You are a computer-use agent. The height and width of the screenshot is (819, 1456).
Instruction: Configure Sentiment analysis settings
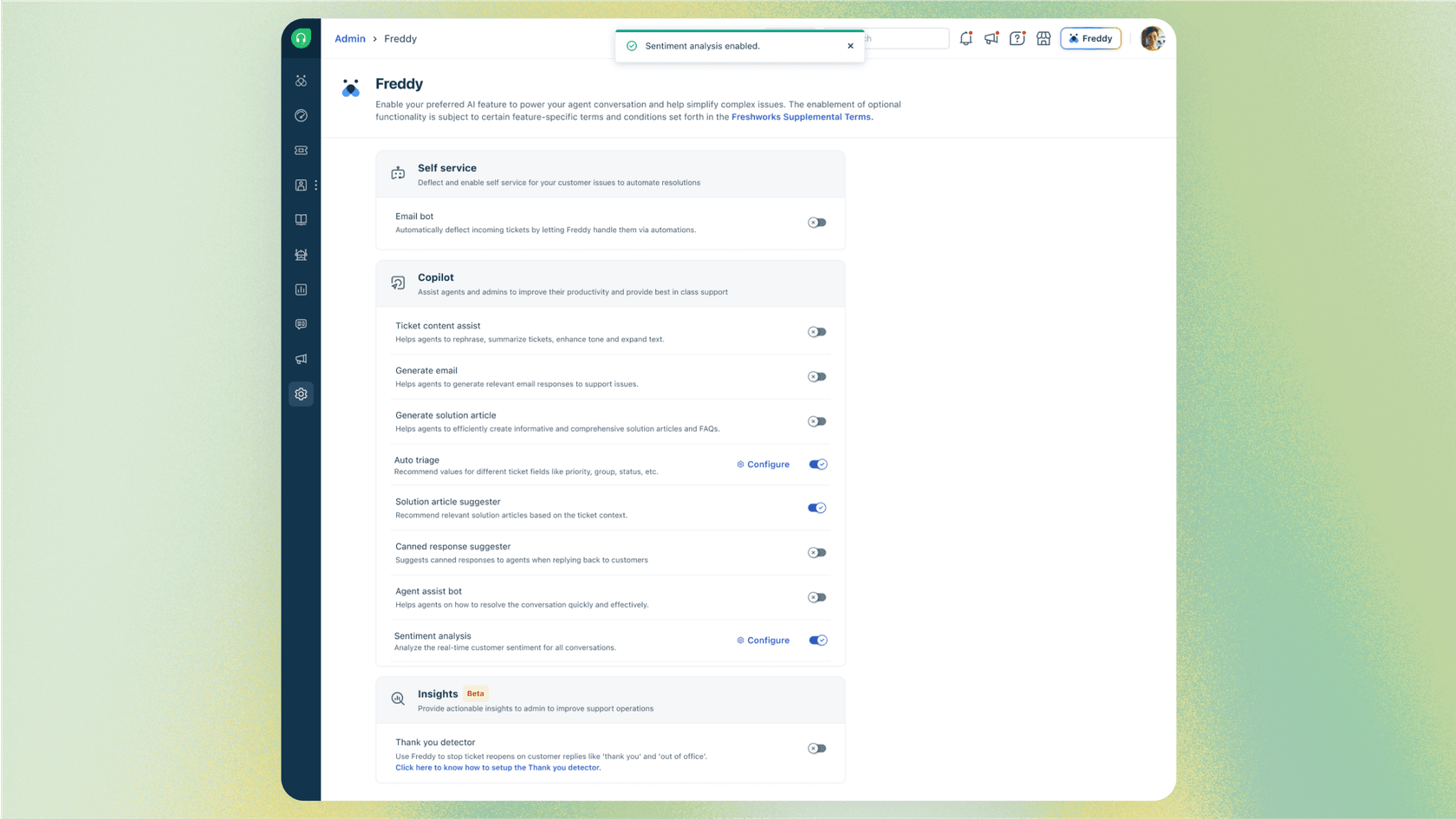[x=764, y=640]
